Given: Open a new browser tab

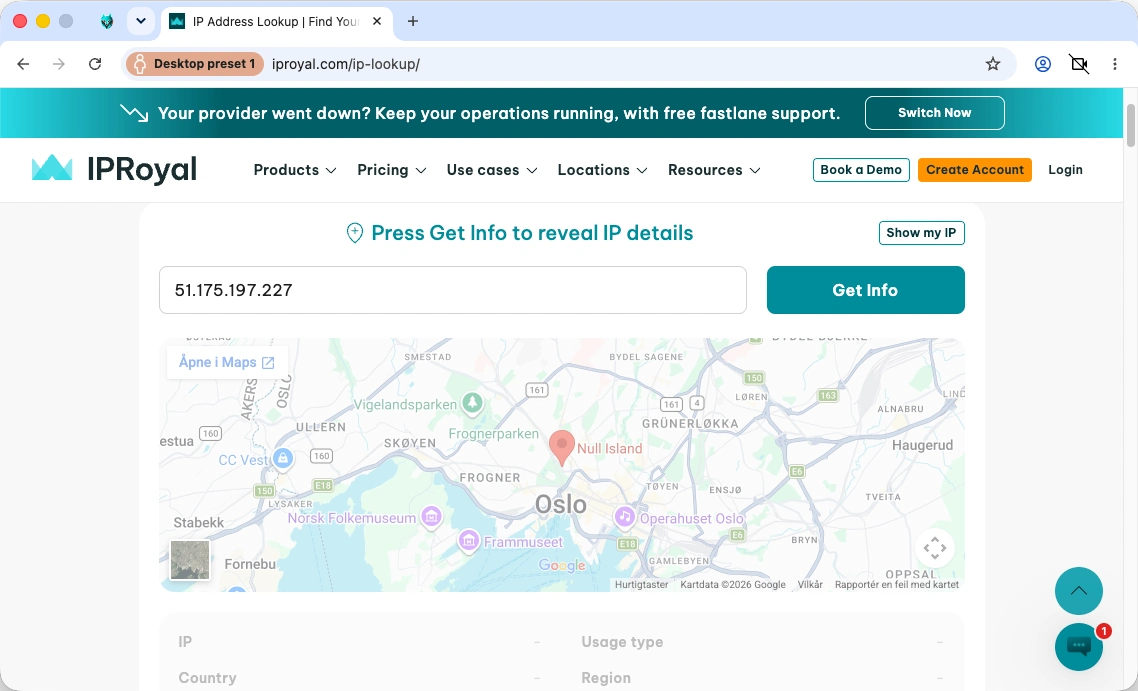Looking at the screenshot, I should [413, 21].
